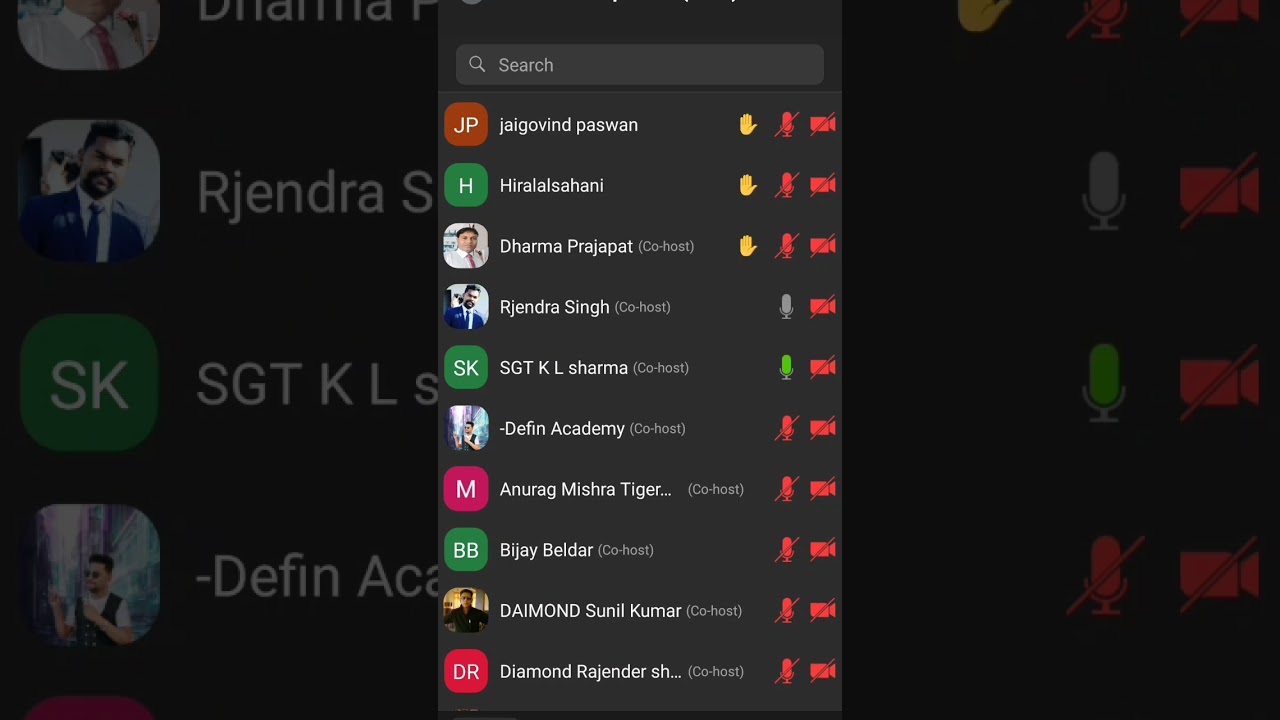Click muted mic of Anurag Mishra Tiger
Screen dimensions: 1280x720
(x=786, y=489)
